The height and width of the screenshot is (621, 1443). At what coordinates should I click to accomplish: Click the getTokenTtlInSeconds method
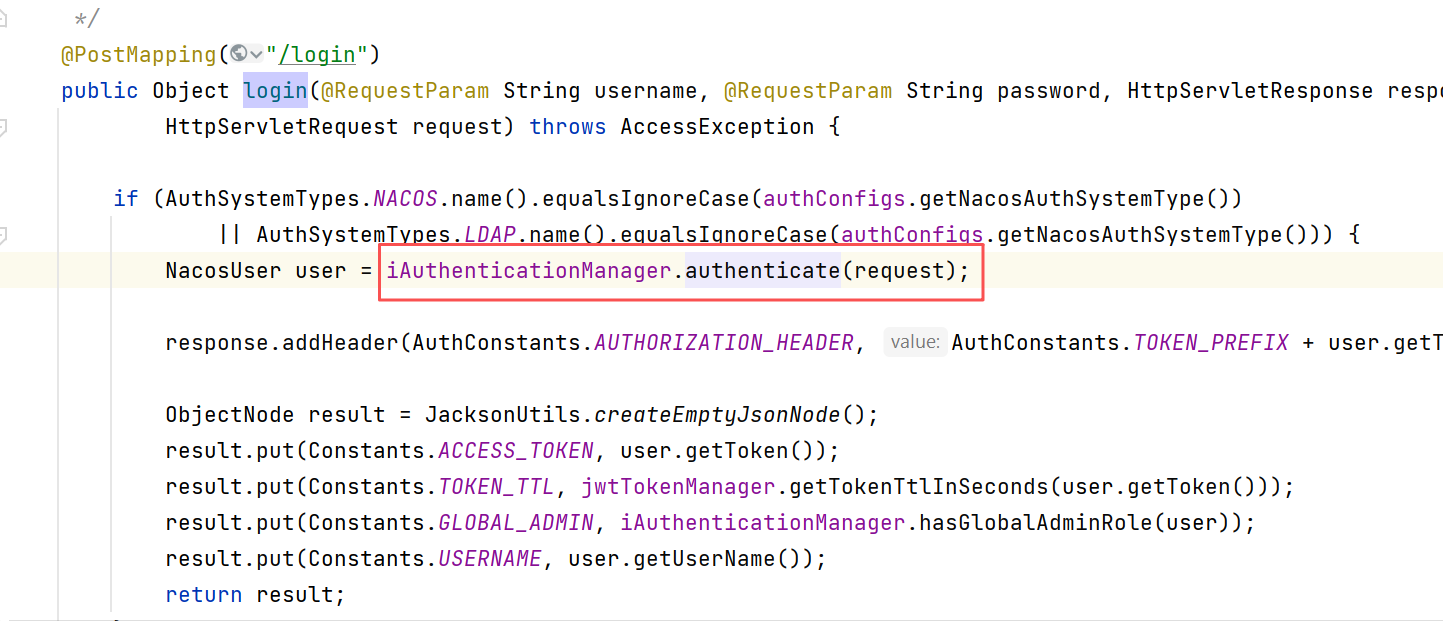click(x=919, y=486)
